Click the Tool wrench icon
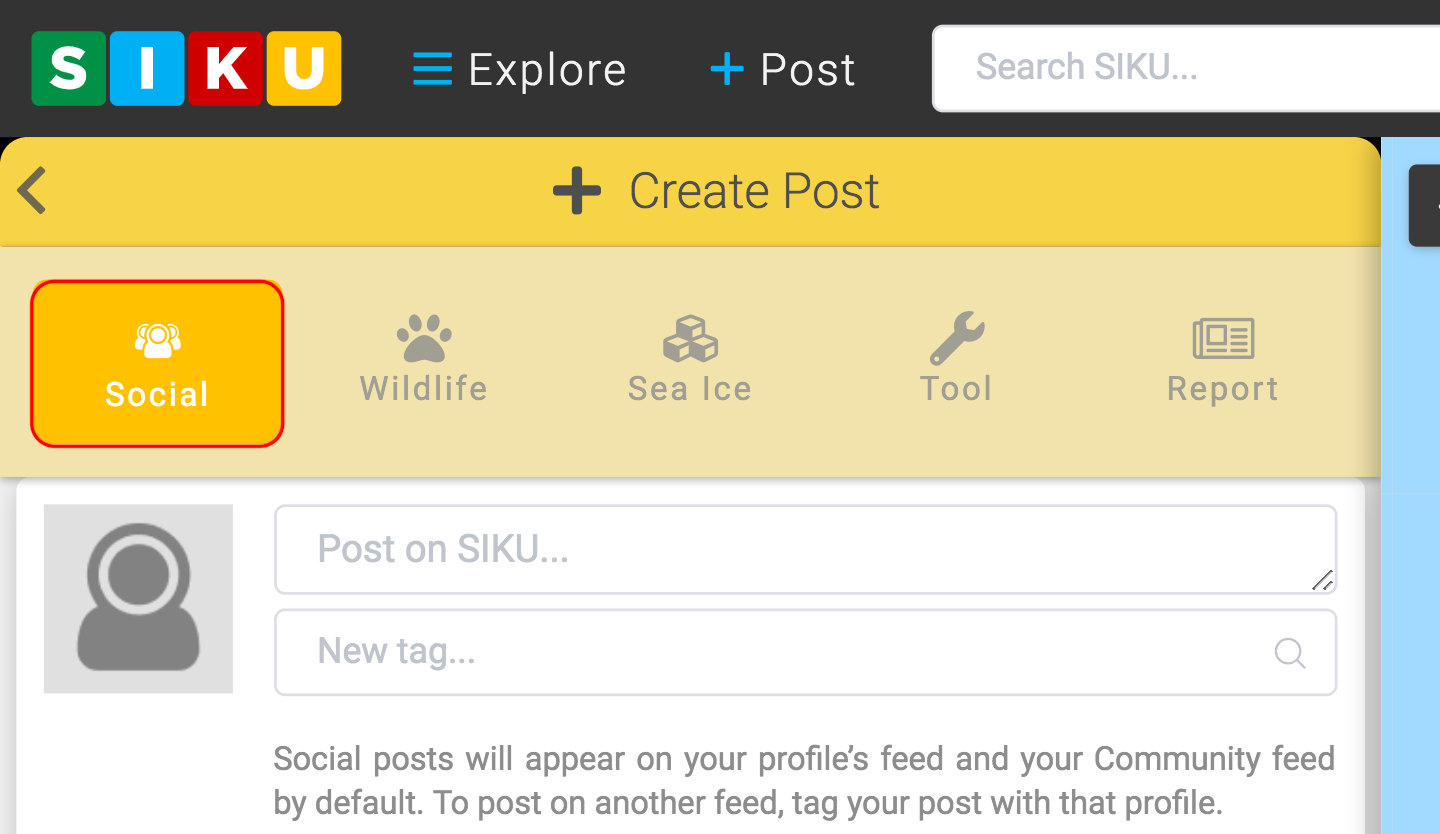The height and width of the screenshot is (834, 1440). click(x=956, y=338)
